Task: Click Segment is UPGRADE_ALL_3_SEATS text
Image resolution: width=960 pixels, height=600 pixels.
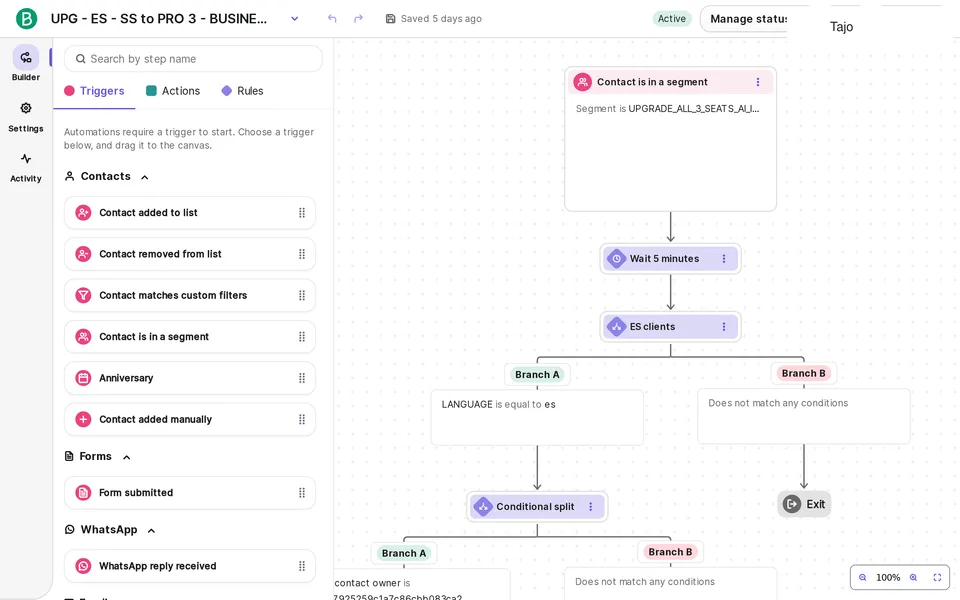Action: coord(667,109)
